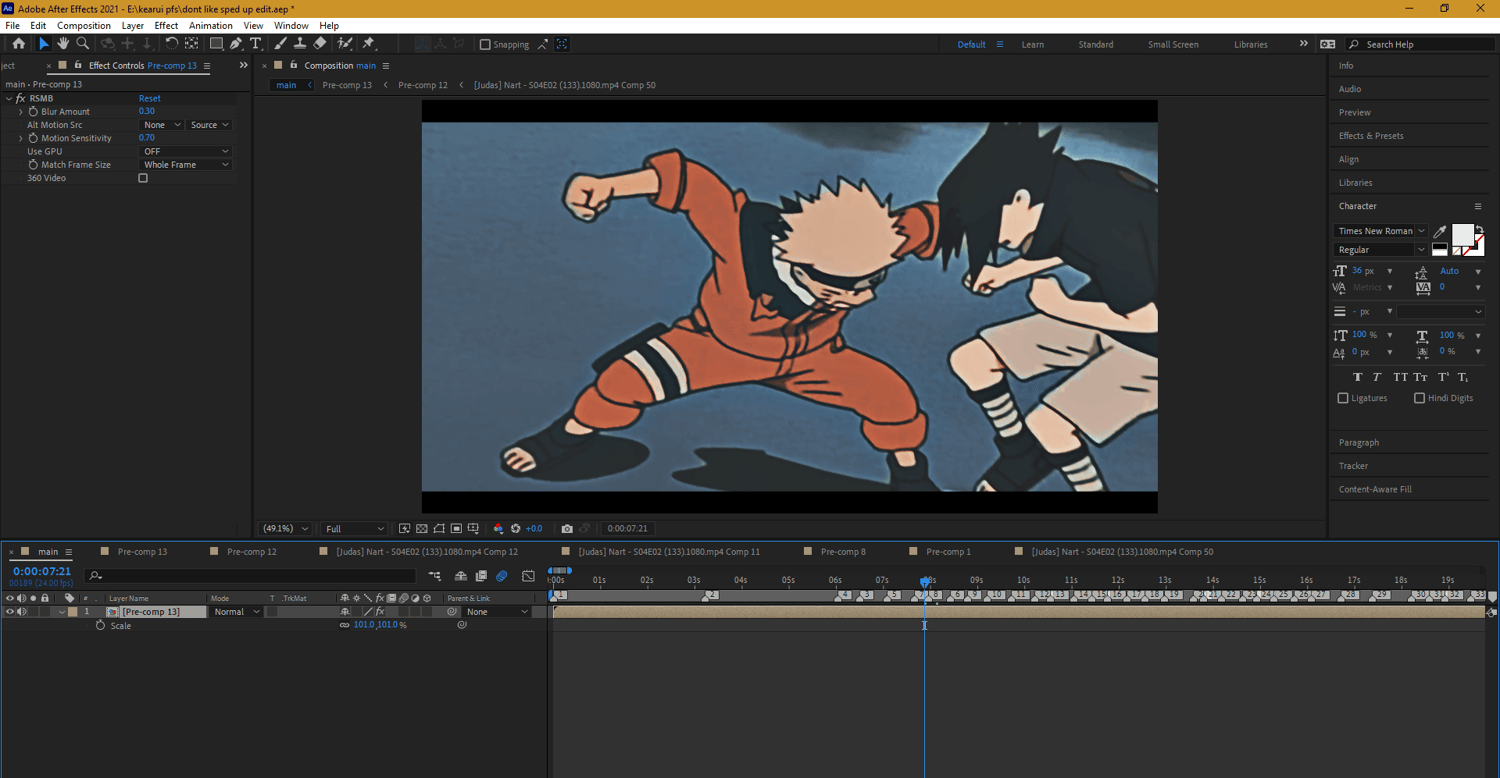Open the Effects & Presets panel

(1371, 136)
